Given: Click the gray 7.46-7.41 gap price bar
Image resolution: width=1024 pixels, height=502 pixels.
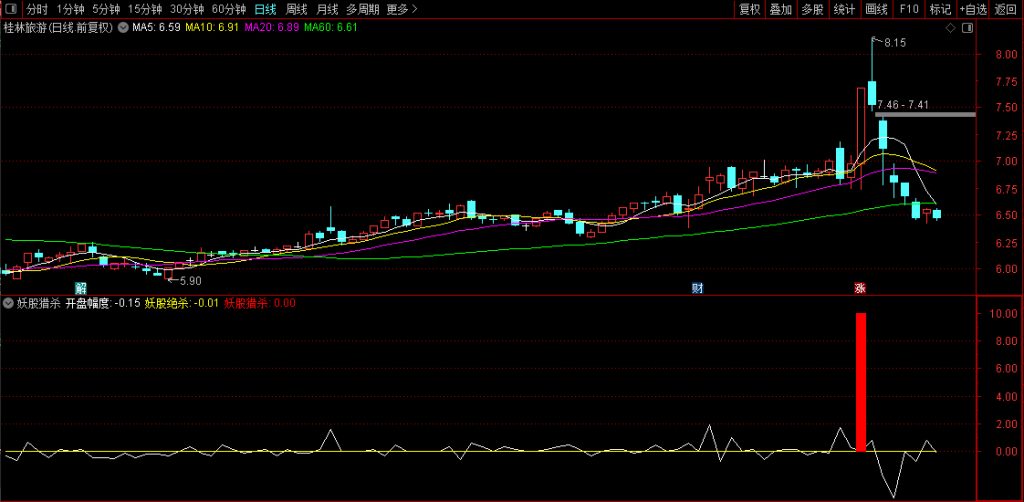Looking at the screenshot, I should pos(925,114).
